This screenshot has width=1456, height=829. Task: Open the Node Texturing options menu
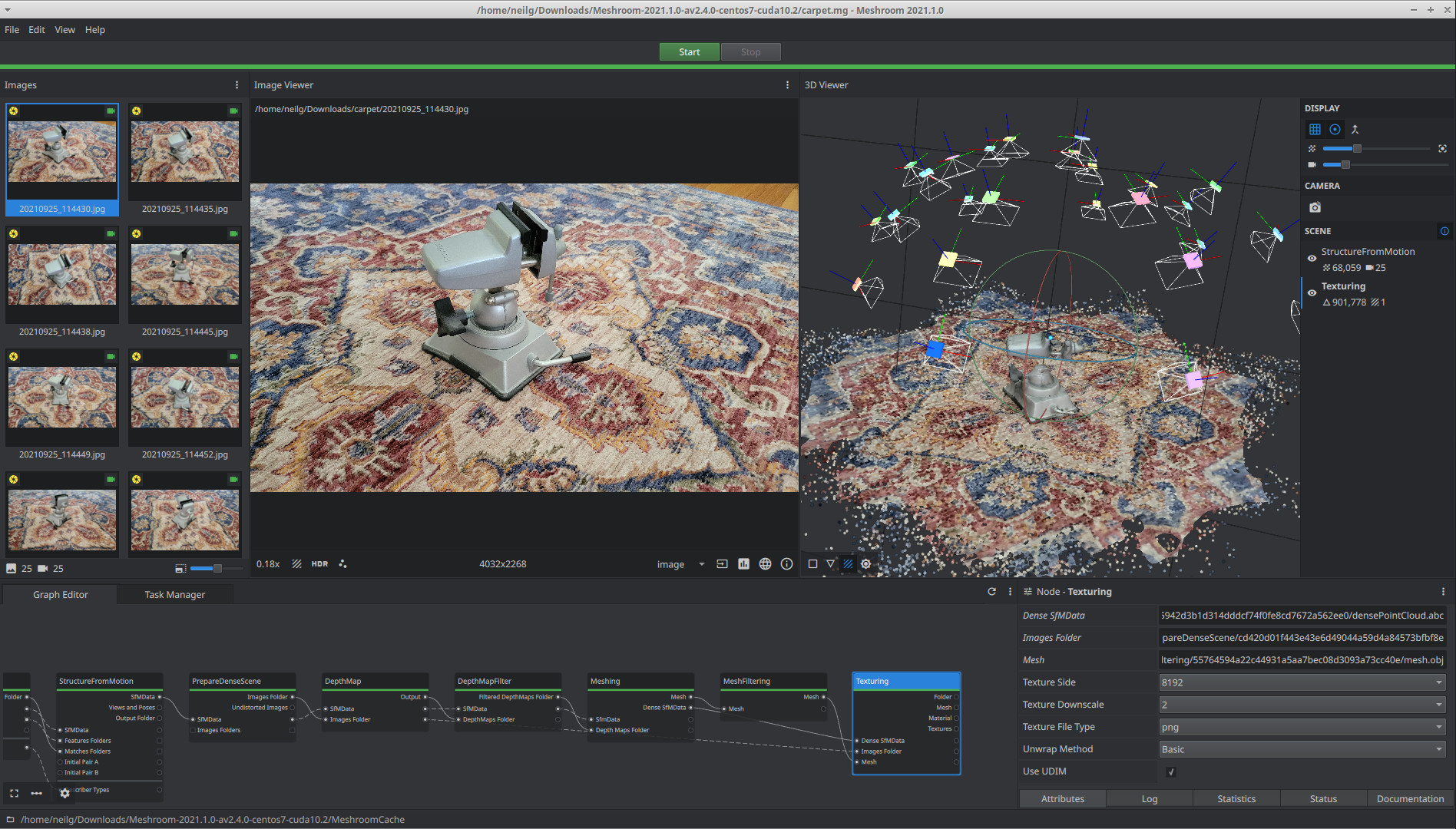point(1443,592)
